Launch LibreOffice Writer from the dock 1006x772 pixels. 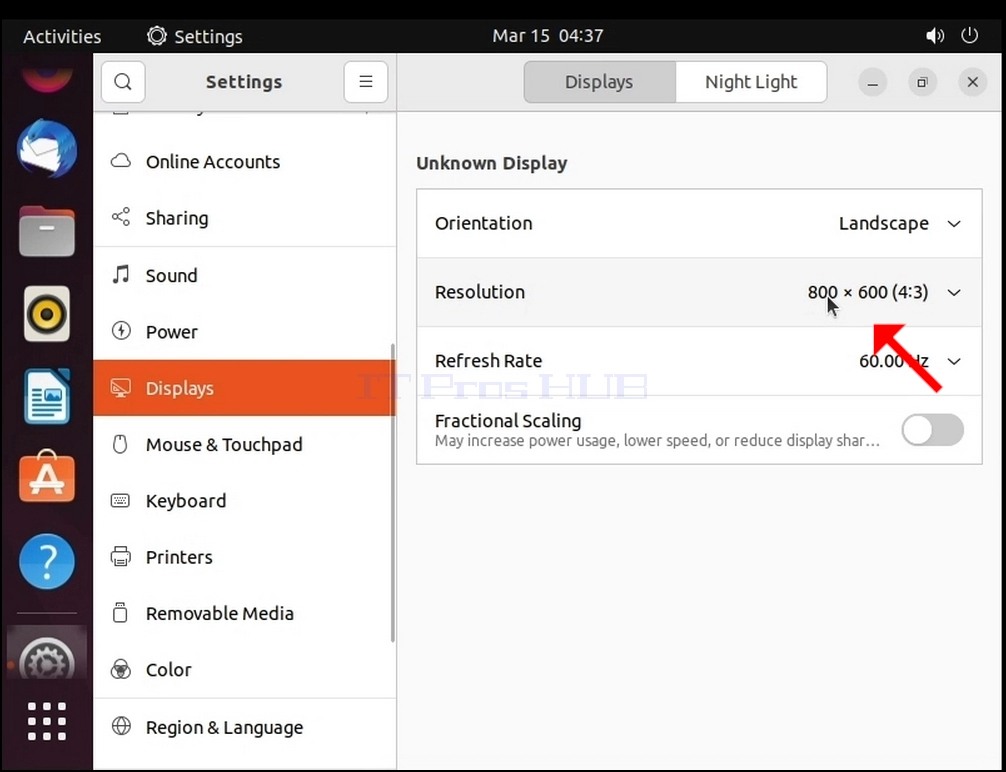tap(47, 396)
